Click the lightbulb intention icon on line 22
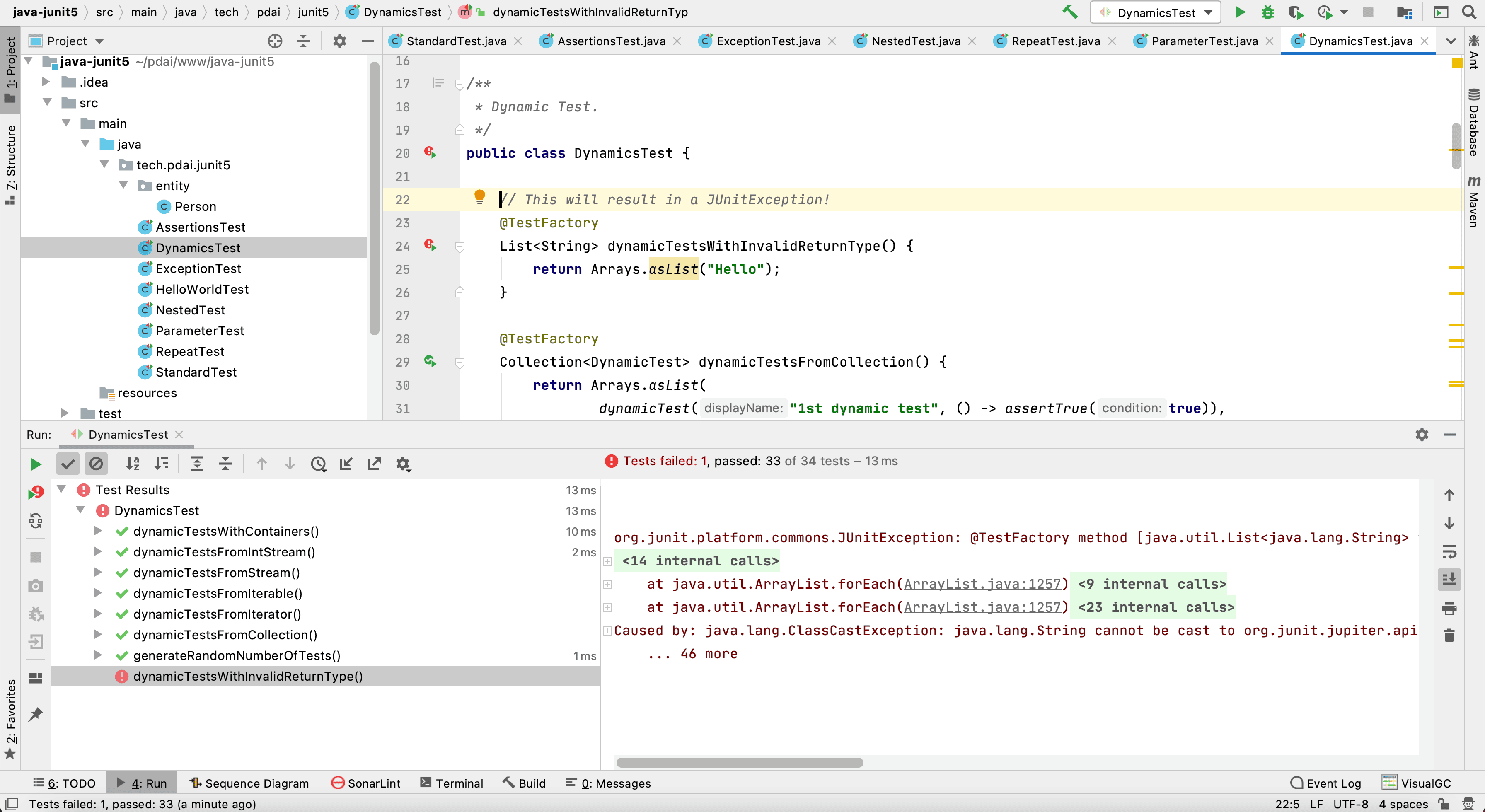 click(x=479, y=197)
